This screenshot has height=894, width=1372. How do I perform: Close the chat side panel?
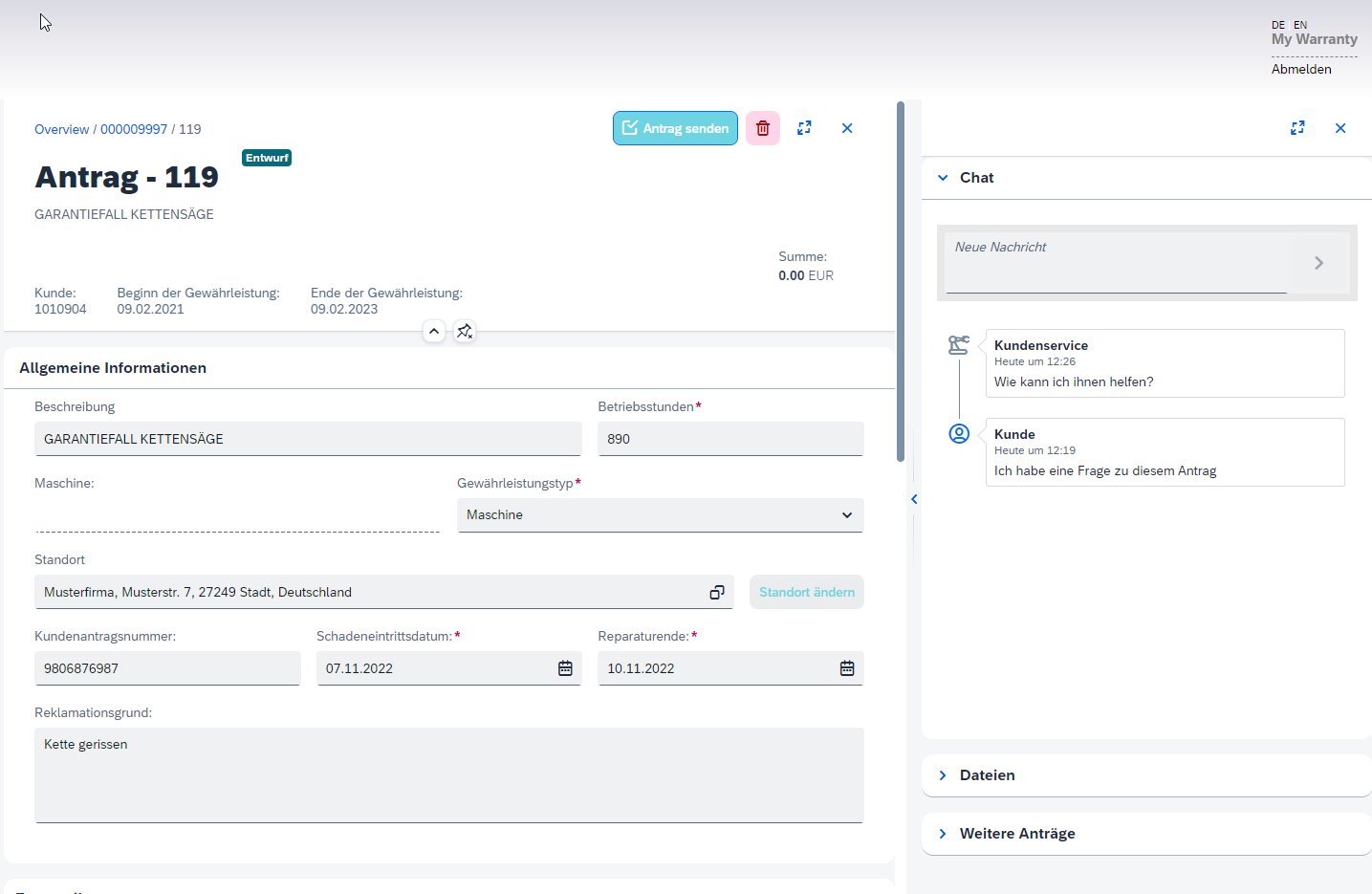[x=1340, y=128]
